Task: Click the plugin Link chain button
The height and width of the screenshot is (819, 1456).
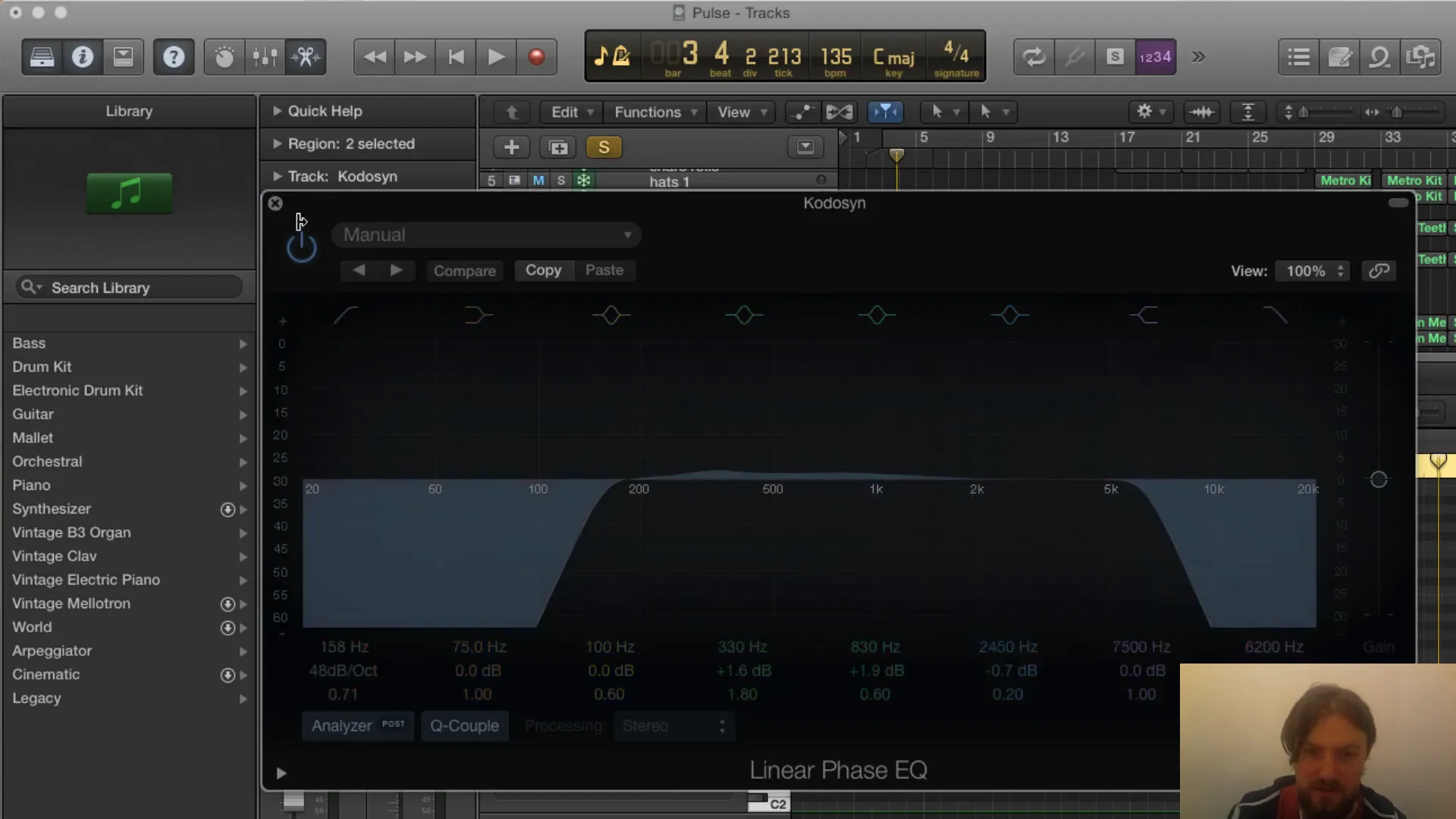Action: (1379, 271)
